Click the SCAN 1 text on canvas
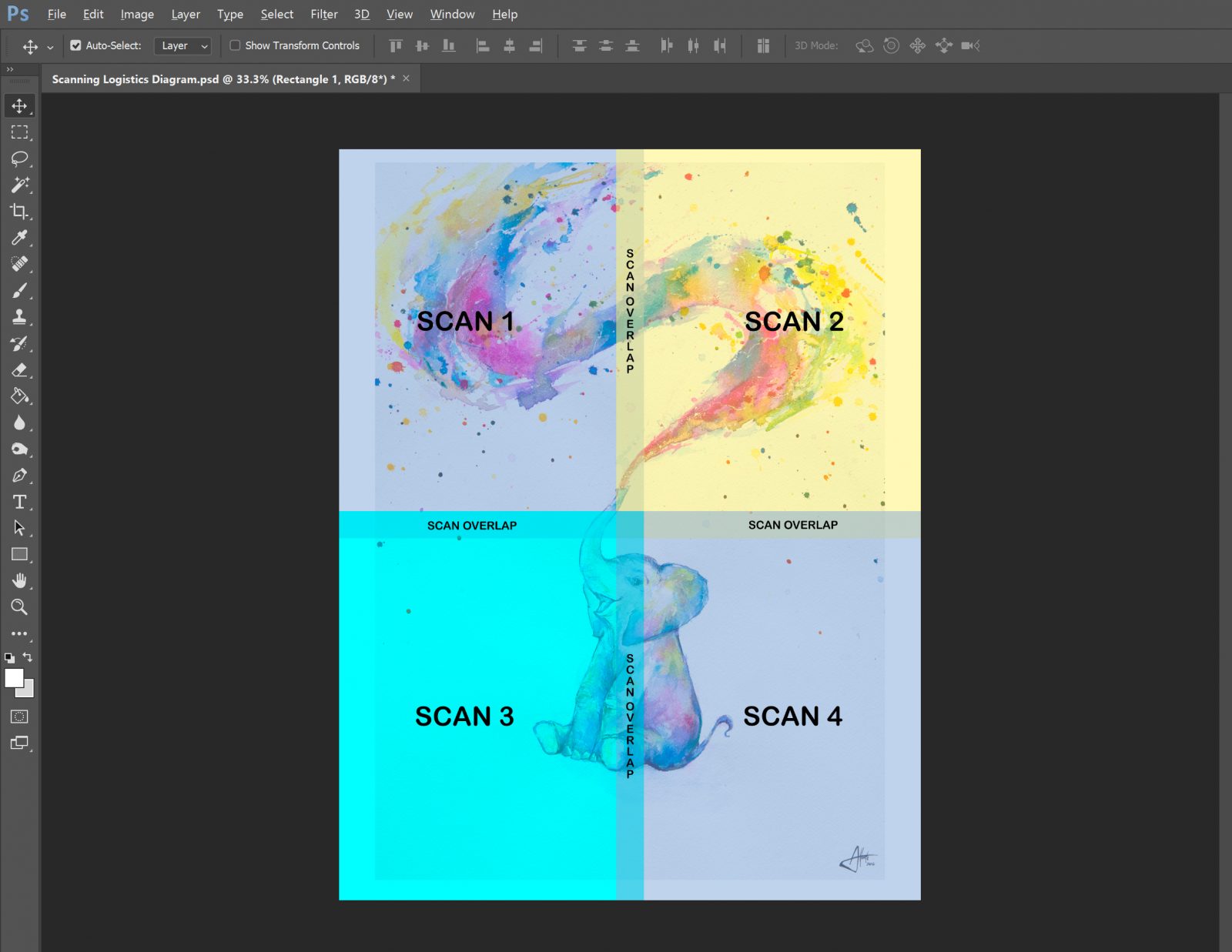Screen dimensions: 1232x952 pyautogui.click(x=464, y=321)
